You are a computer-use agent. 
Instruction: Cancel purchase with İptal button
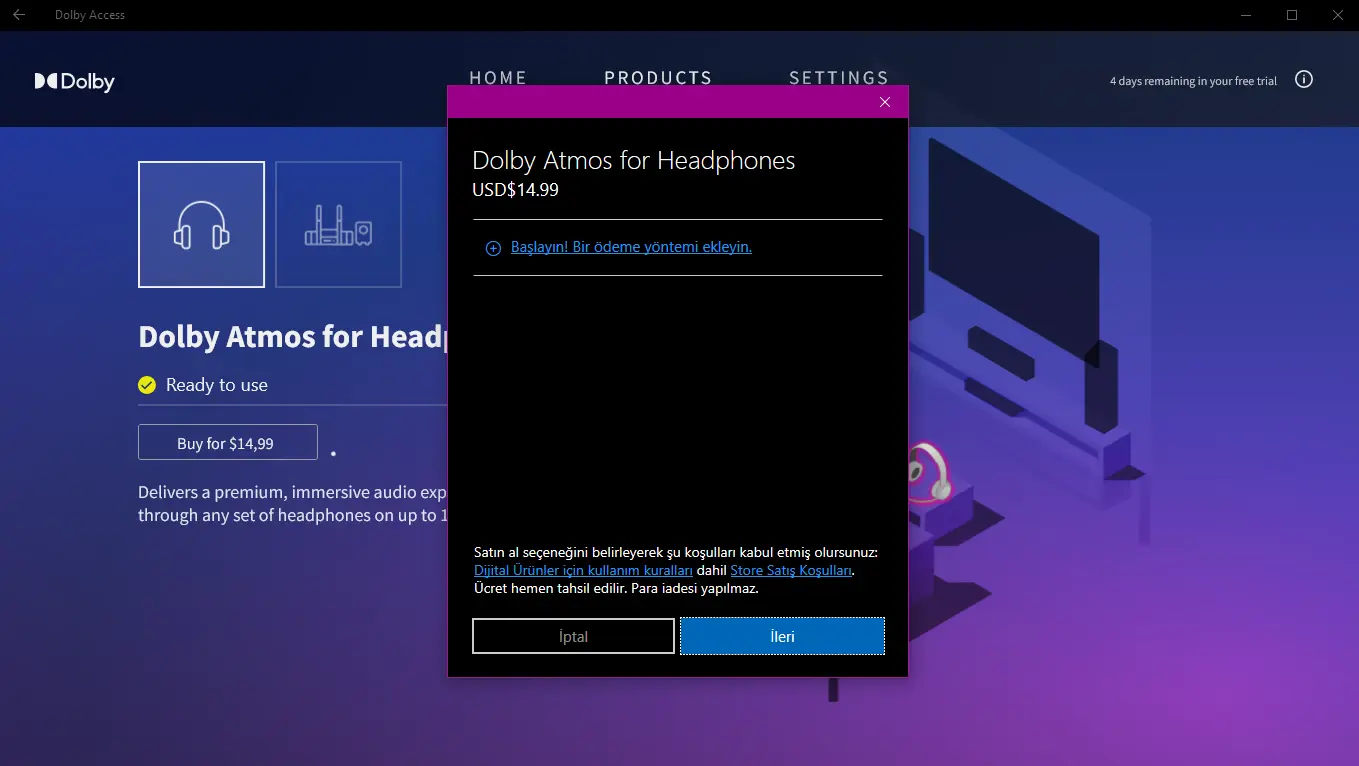(574, 636)
